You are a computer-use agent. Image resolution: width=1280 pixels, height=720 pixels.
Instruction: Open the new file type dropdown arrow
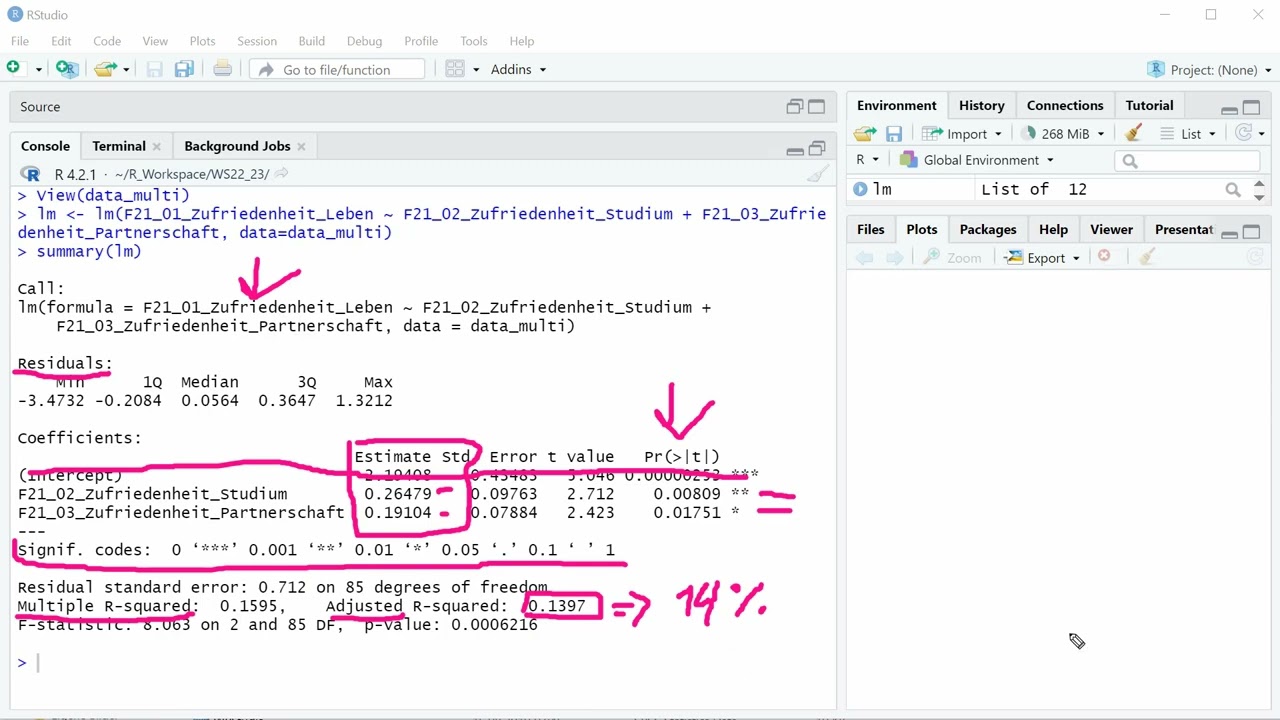click(x=38, y=69)
